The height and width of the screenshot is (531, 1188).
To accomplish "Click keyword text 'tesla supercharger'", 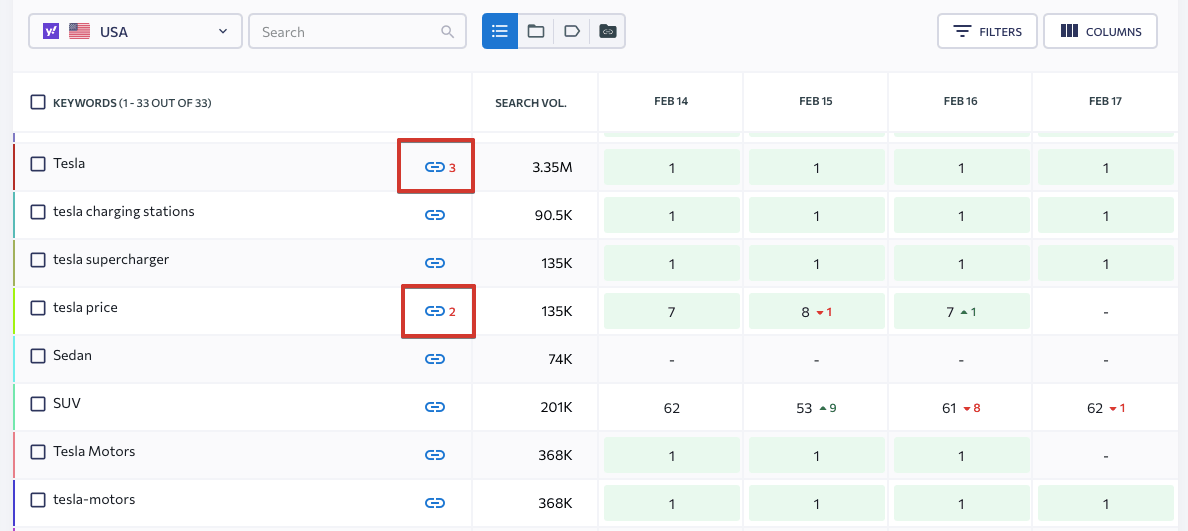I will (x=111, y=260).
